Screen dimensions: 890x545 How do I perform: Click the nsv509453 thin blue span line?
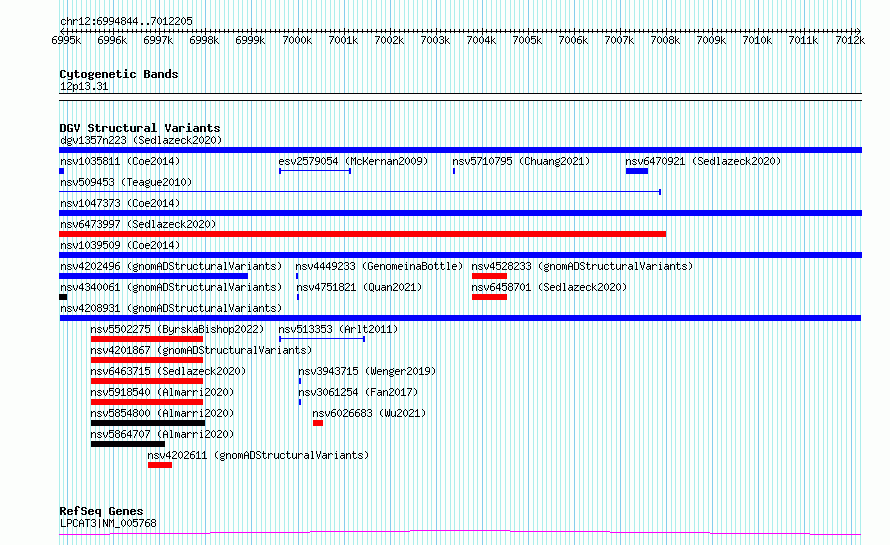coord(360,192)
